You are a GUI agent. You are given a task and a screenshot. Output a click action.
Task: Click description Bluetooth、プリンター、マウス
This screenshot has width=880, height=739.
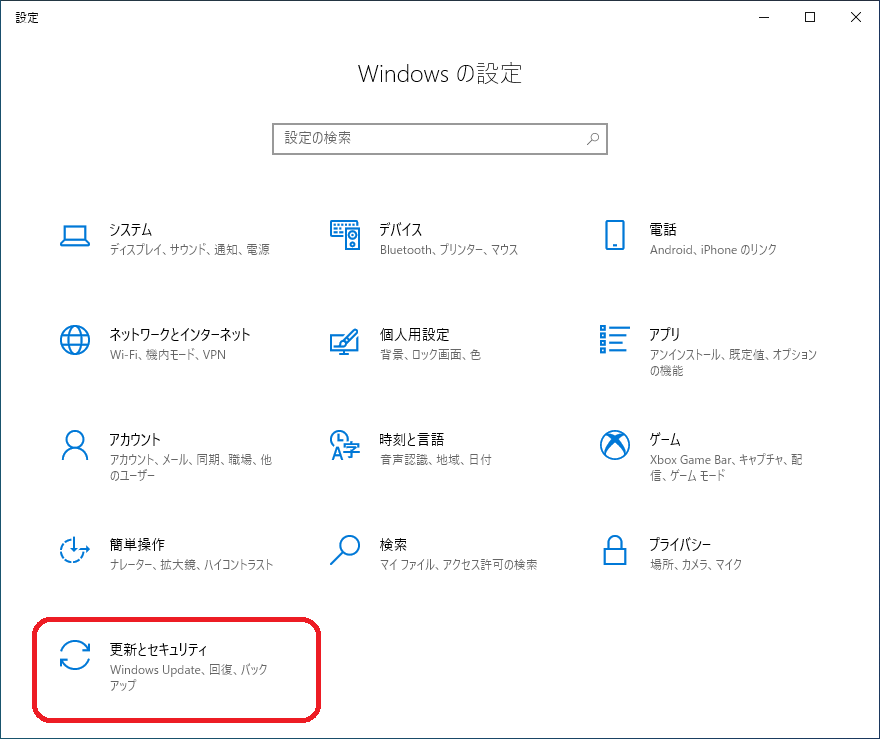point(449,250)
